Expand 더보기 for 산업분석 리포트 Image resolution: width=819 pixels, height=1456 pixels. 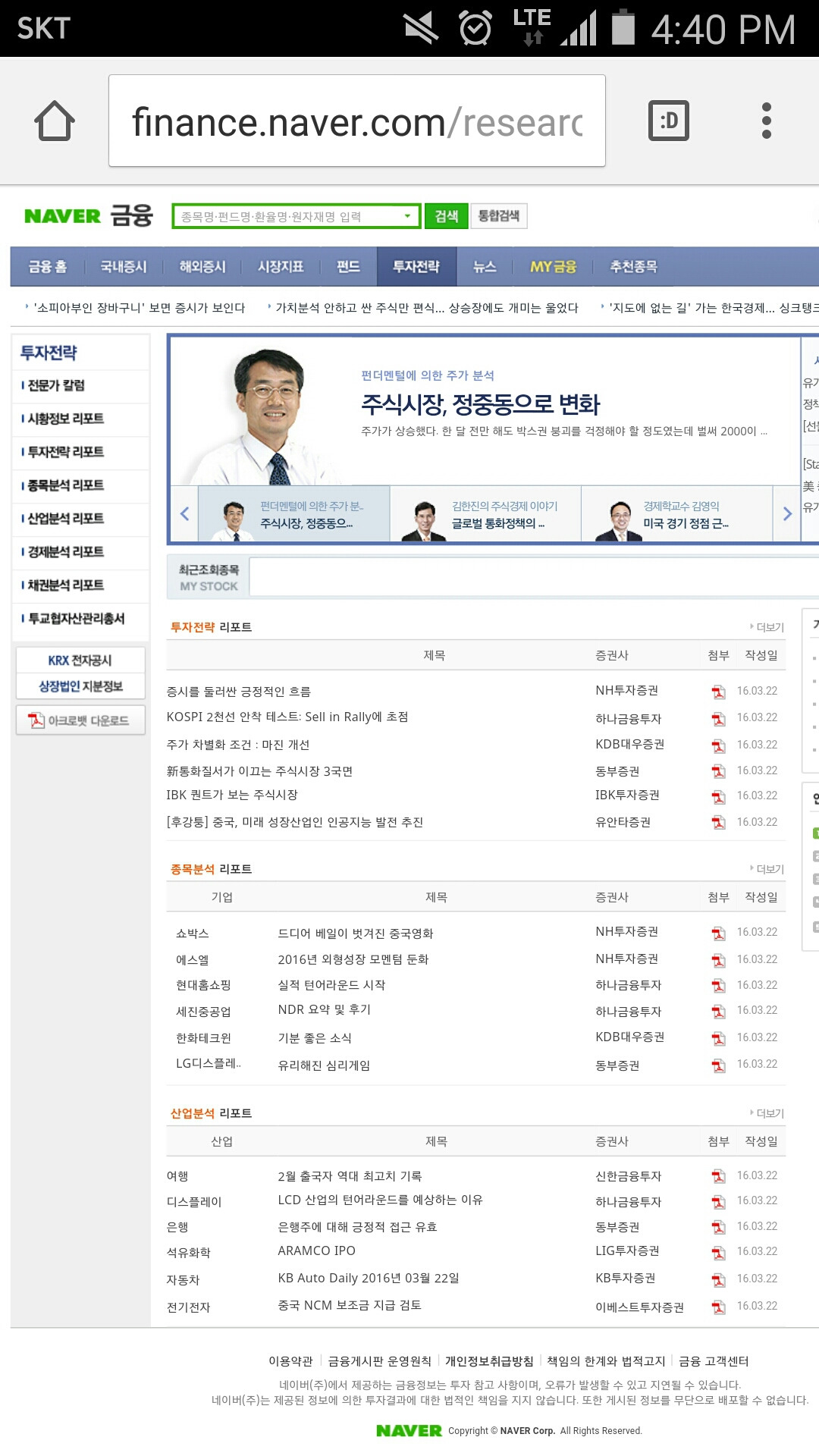click(x=767, y=1113)
